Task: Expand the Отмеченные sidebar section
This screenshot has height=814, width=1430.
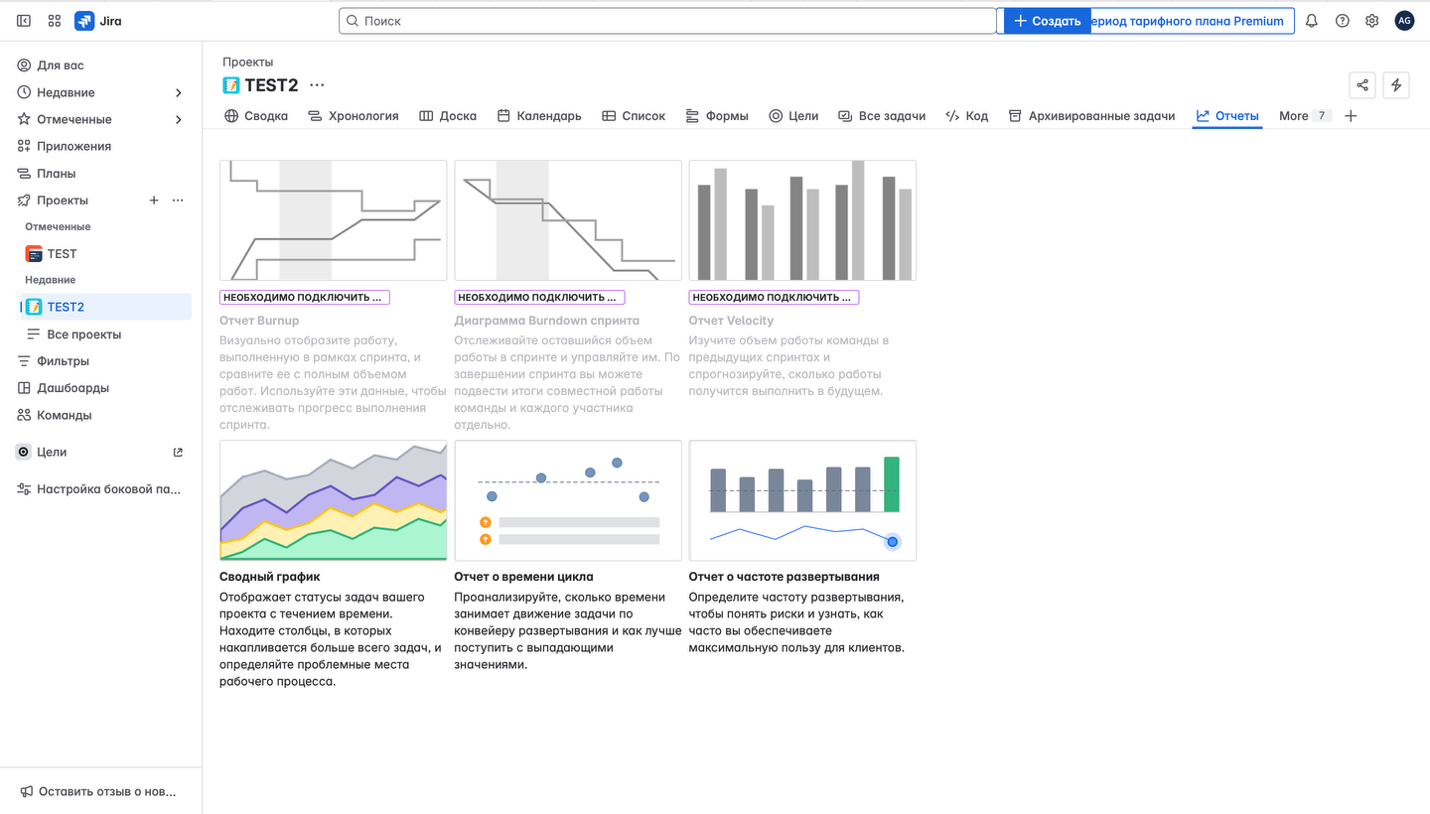Action: pos(178,120)
